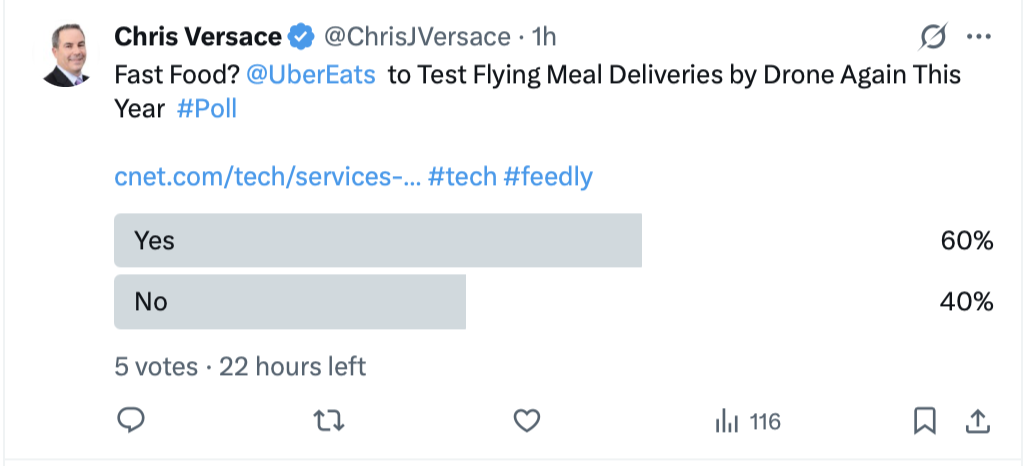Image resolution: width=1024 pixels, height=466 pixels.
Task: Click the Grok slashed-circle icon
Action: coord(932,38)
